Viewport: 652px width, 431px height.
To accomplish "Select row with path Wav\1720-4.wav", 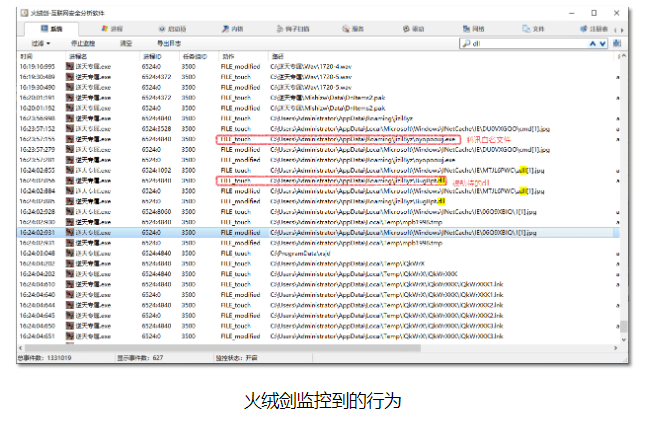I will tap(316, 66).
